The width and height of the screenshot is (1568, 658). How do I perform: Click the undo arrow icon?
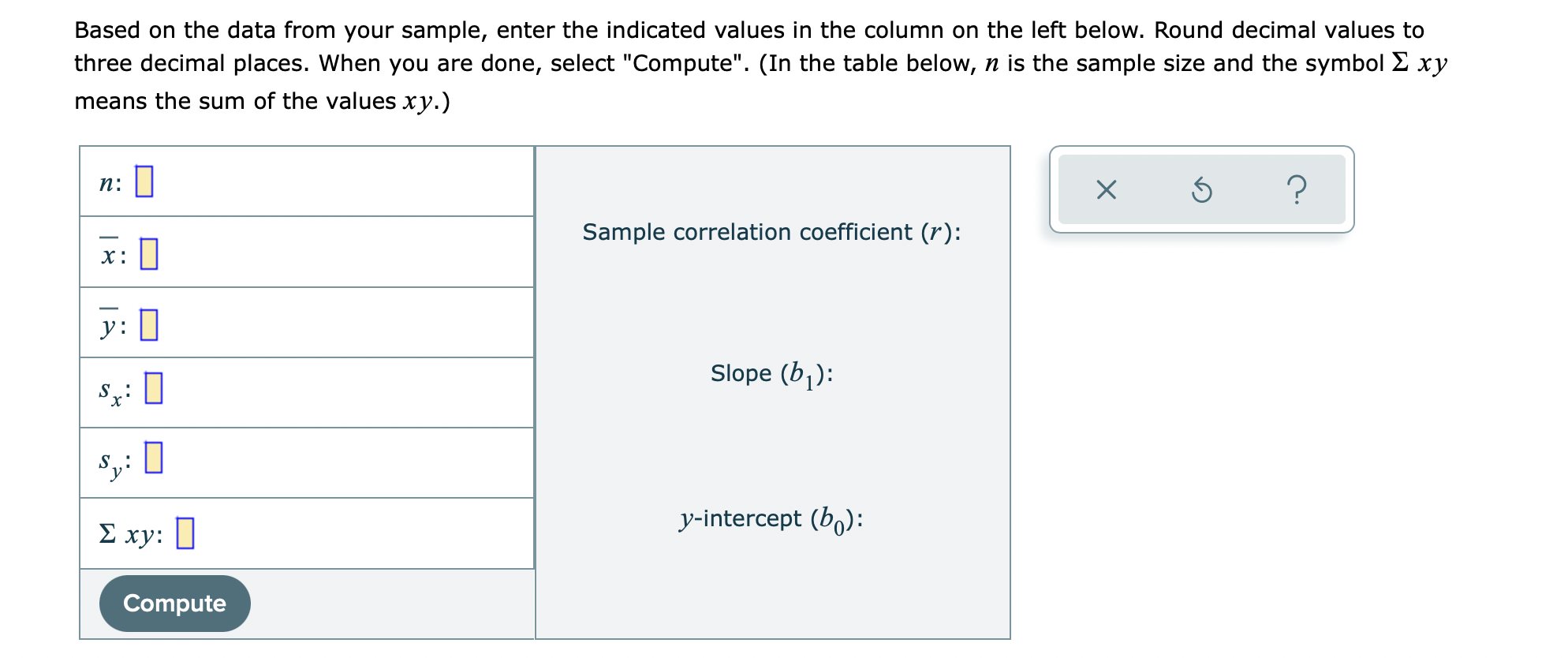tap(1201, 190)
